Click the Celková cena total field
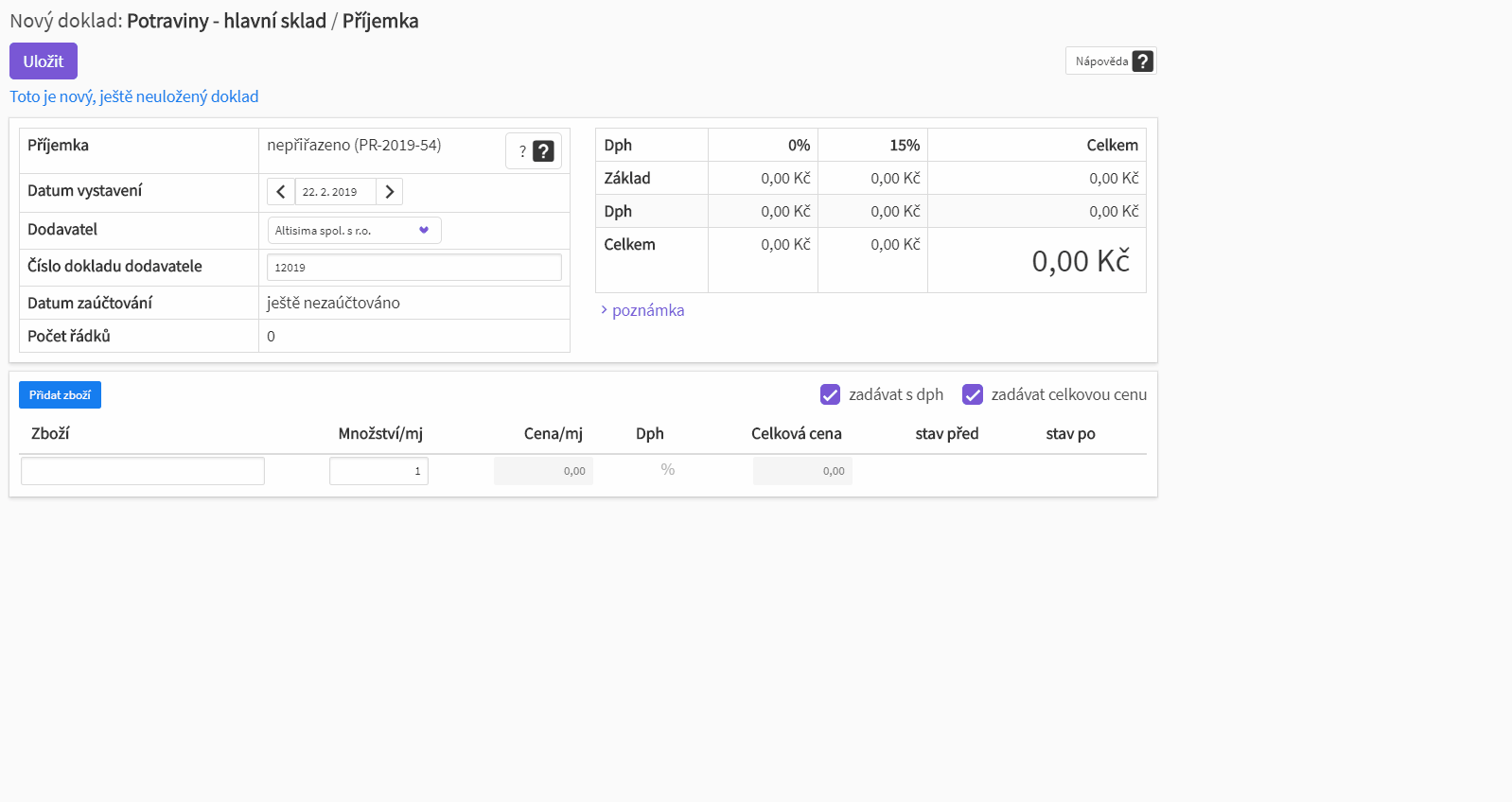Viewport: 1512px width, 802px height. (802, 471)
